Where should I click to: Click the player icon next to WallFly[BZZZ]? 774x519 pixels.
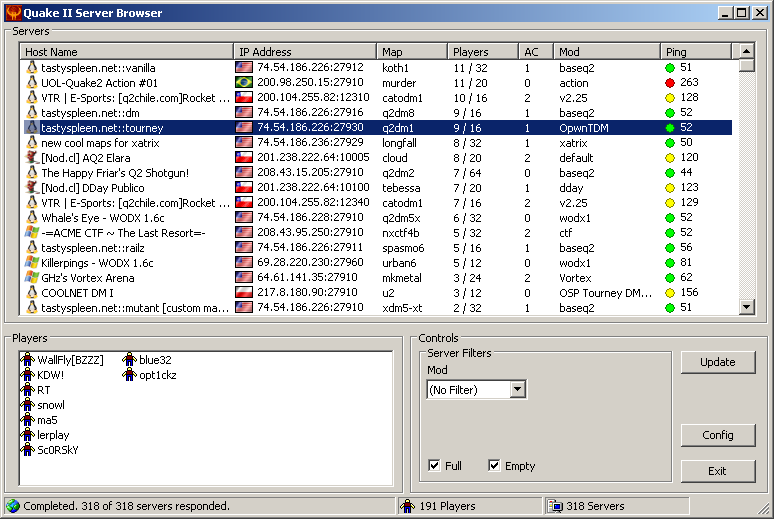coord(28,359)
